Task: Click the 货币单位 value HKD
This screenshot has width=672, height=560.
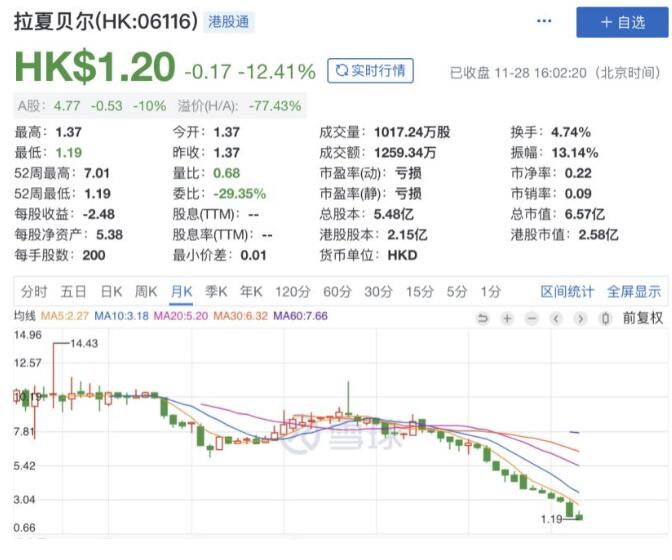Action: 402,255
